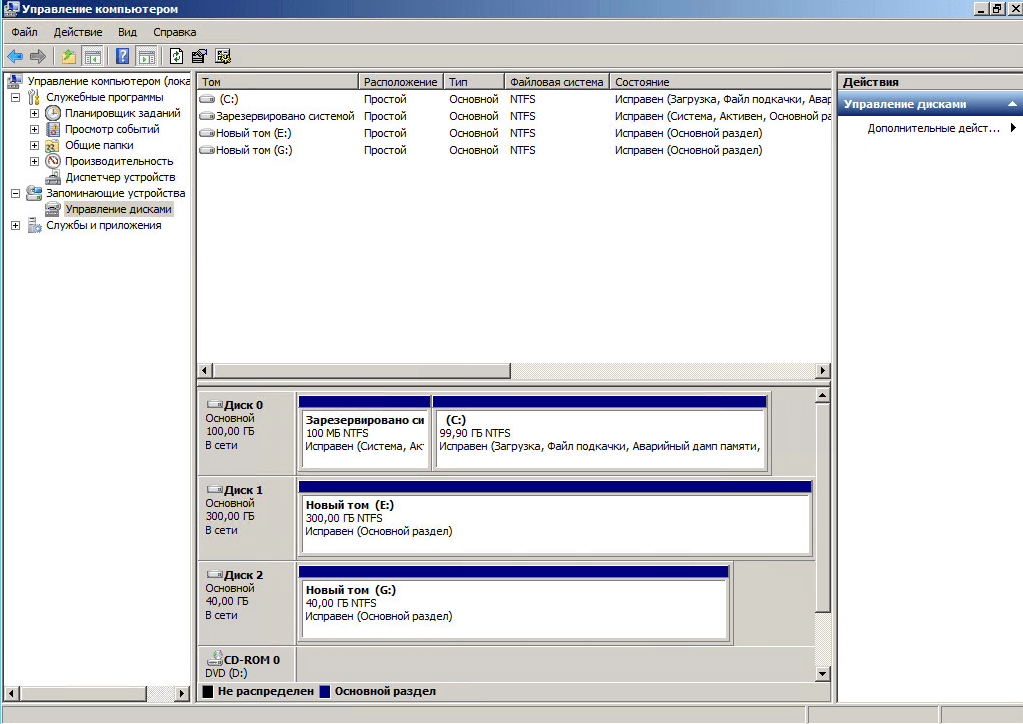1023x724 pixels.
Task: Click the Refresh toolbar icon
Action: pos(177,56)
